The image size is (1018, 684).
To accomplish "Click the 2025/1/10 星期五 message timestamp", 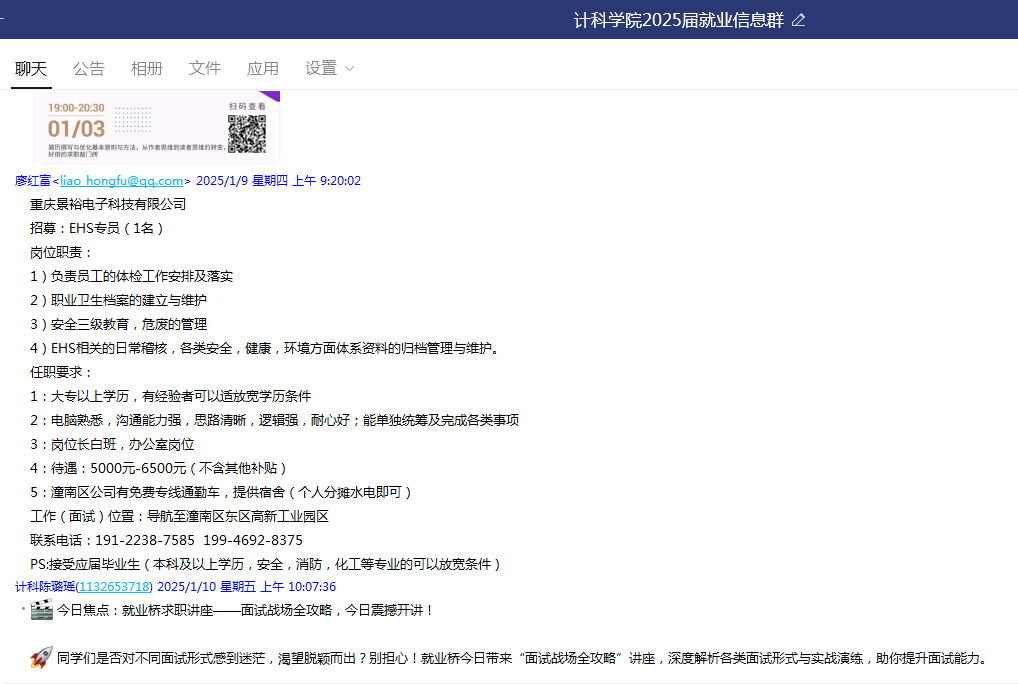I will 247,587.
